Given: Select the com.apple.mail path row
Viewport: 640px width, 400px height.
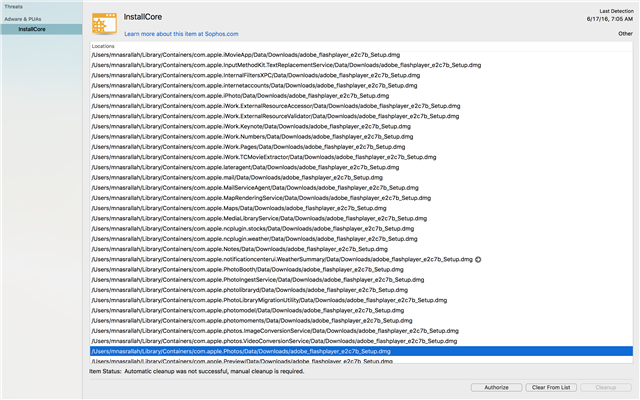Looking at the screenshot, I should (x=361, y=178).
